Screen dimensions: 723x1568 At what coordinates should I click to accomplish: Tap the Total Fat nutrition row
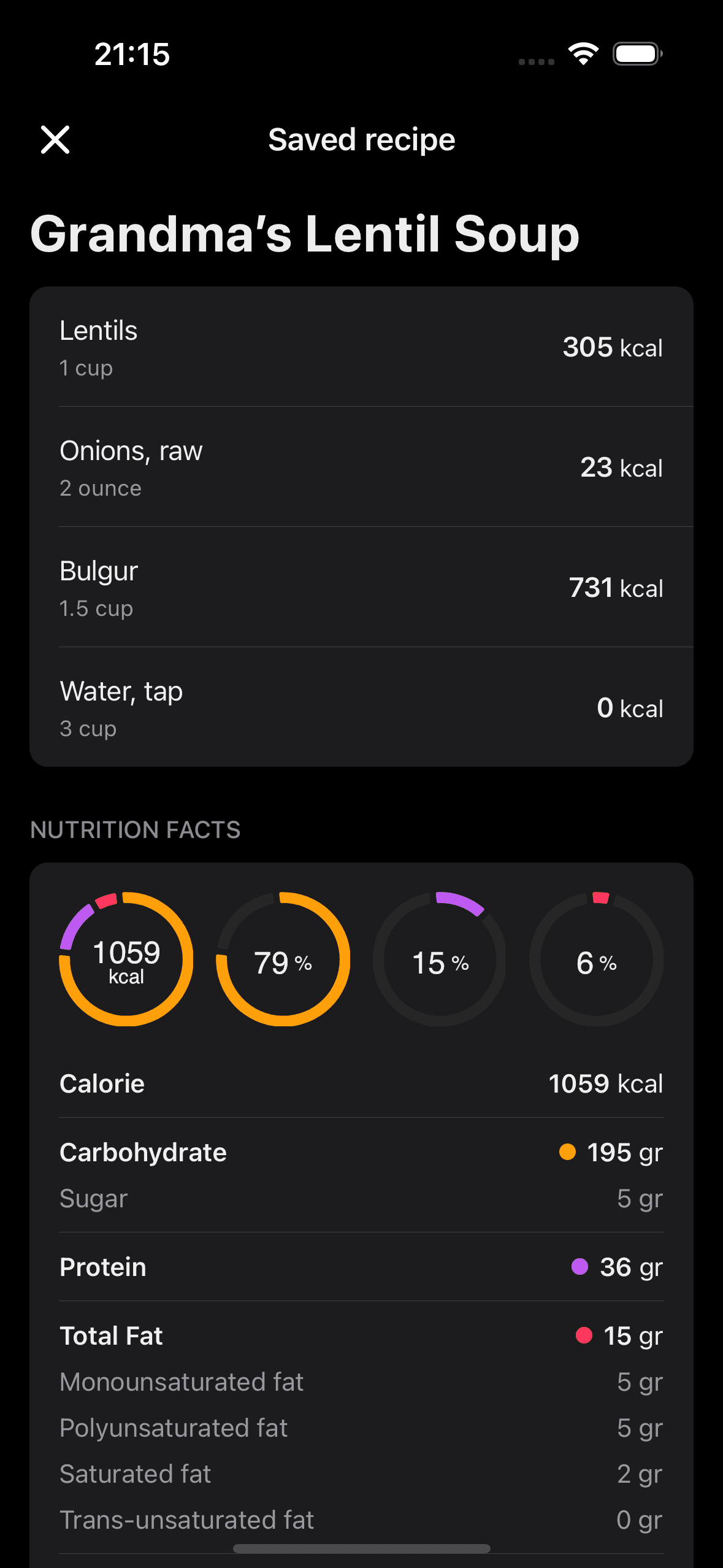[x=361, y=1335]
